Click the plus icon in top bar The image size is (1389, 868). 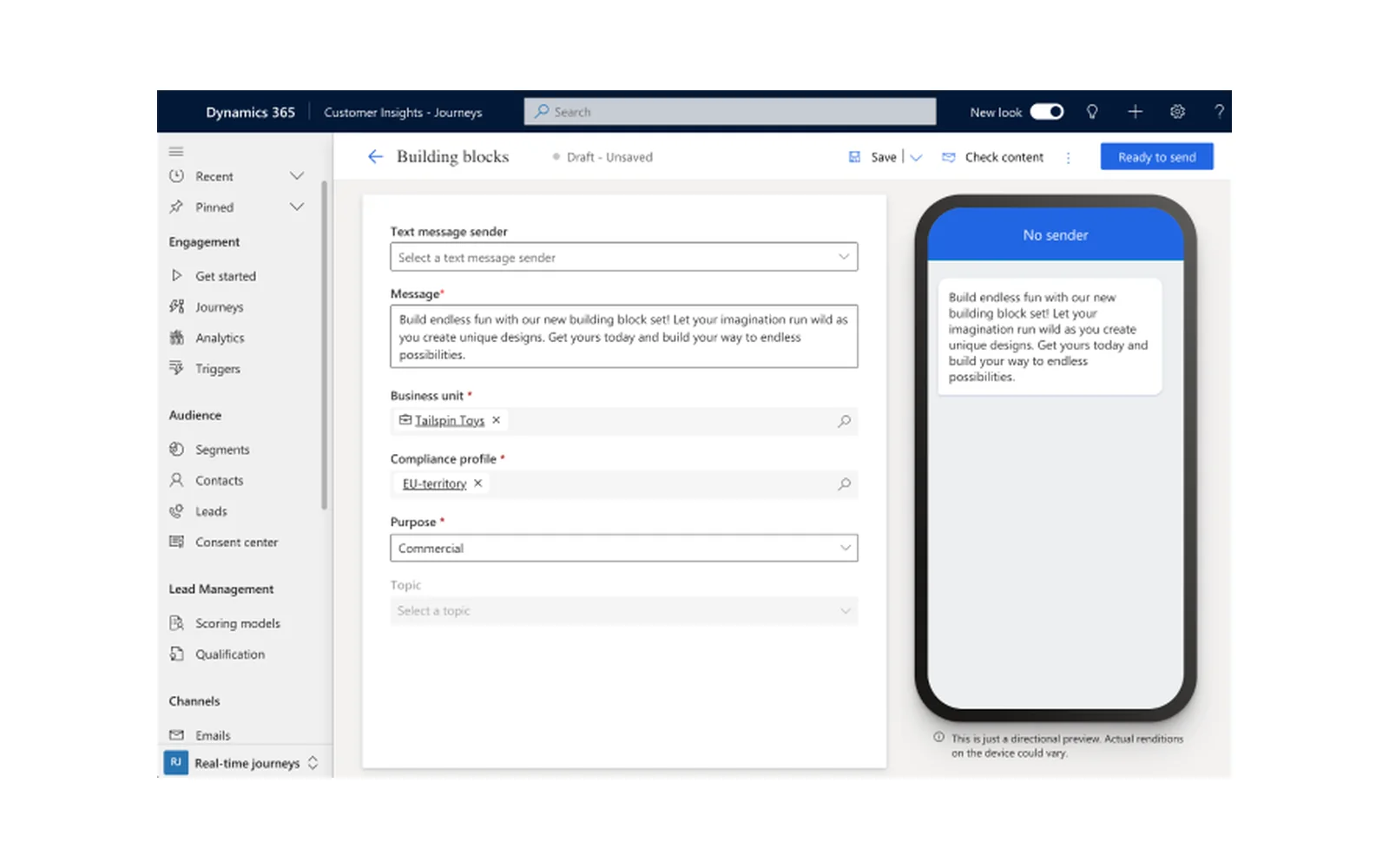click(x=1135, y=112)
